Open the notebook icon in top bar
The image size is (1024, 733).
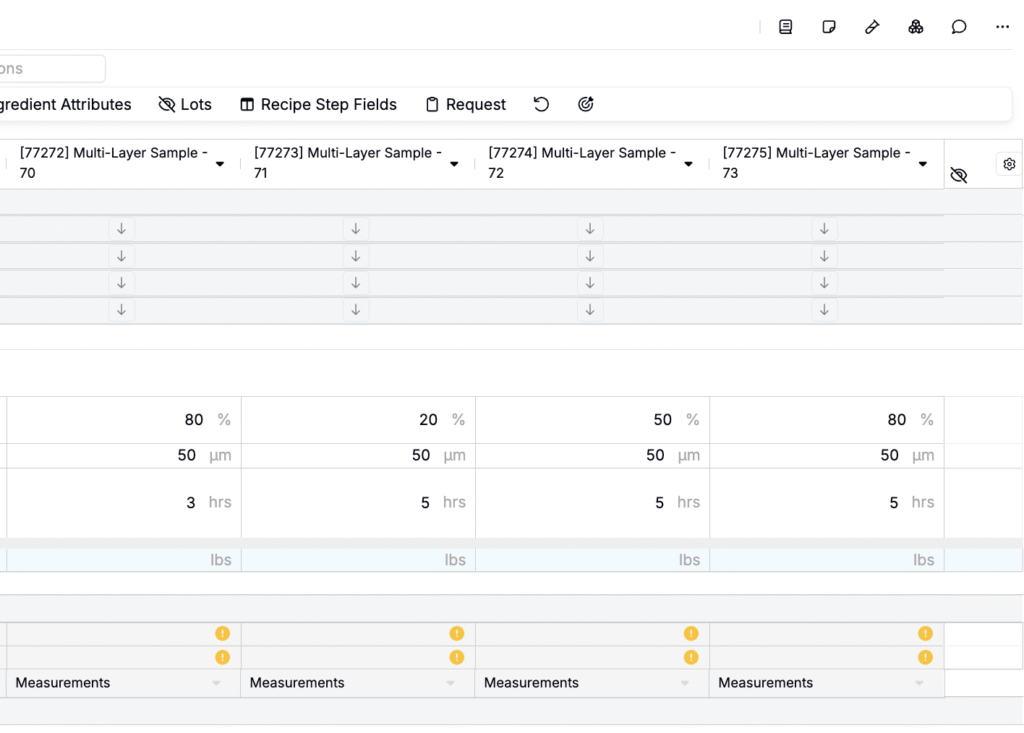tap(785, 27)
